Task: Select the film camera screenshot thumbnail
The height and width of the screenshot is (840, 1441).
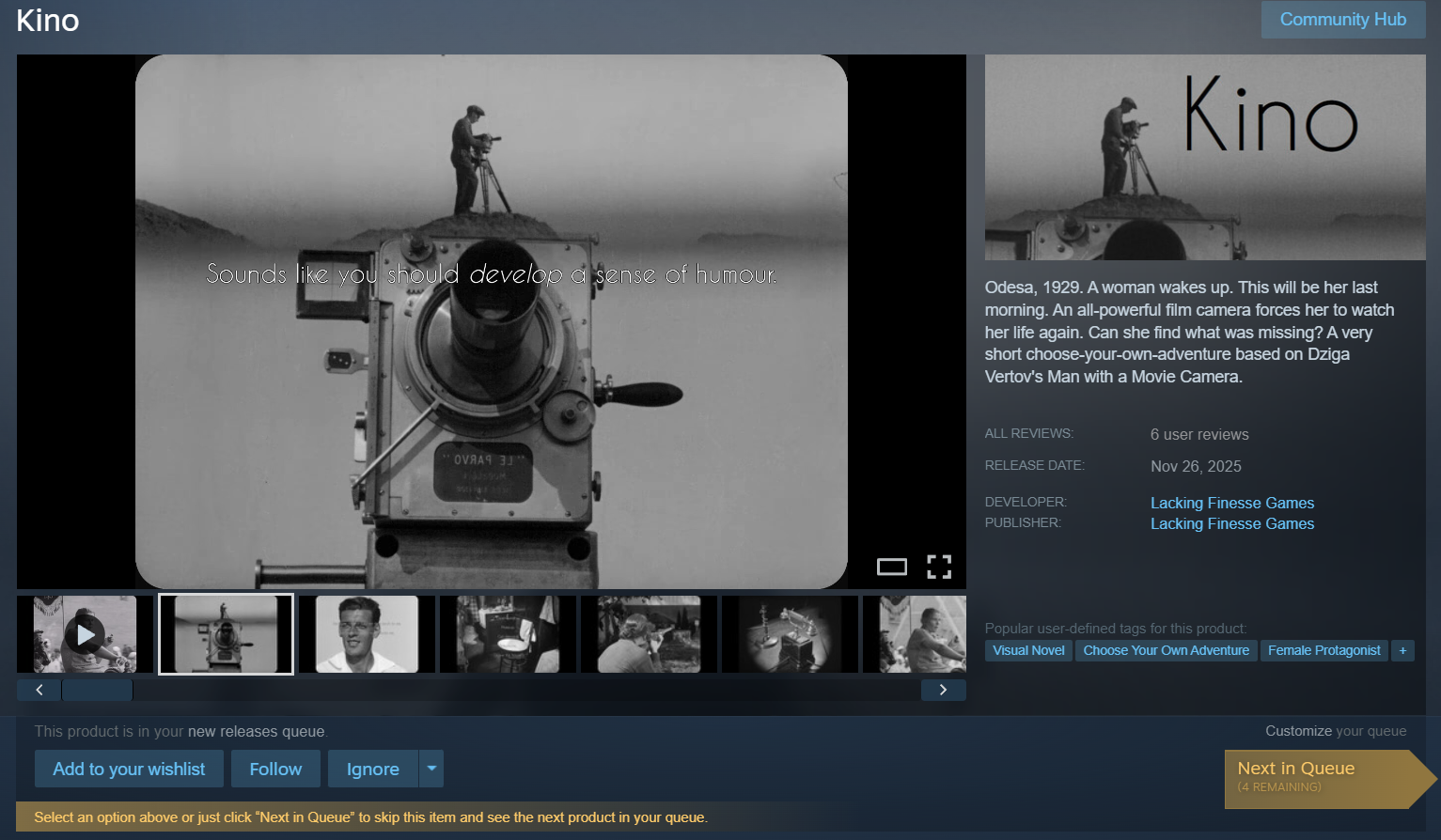Action: 226,634
